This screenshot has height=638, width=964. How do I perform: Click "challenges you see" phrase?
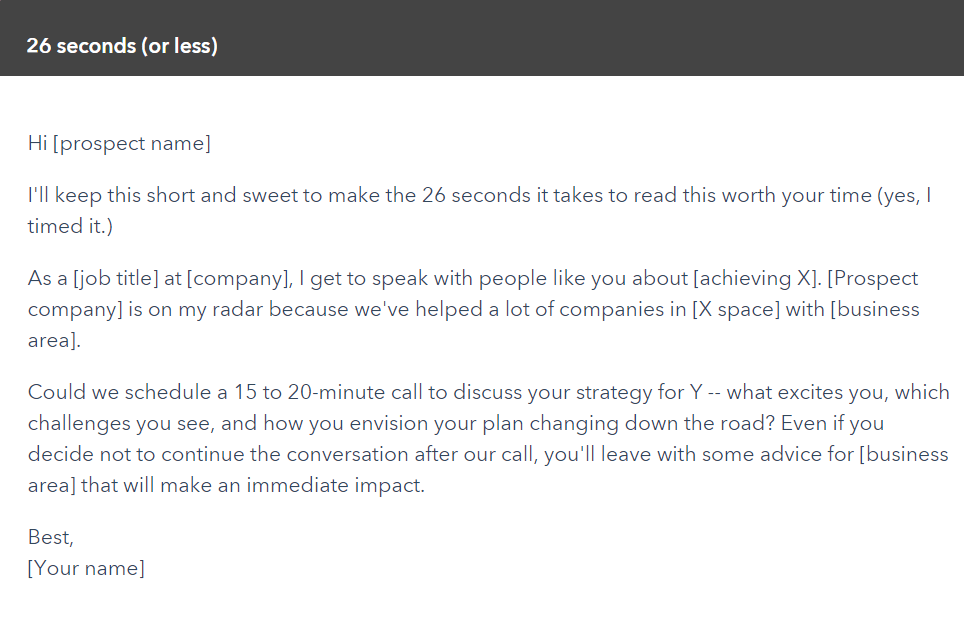tap(119, 423)
